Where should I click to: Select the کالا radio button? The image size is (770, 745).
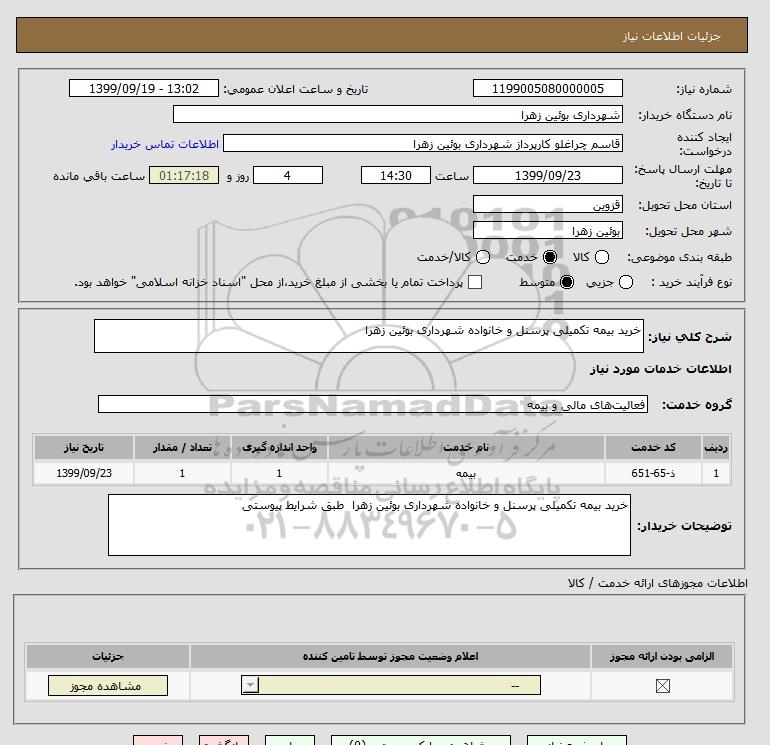pyautogui.click(x=602, y=257)
